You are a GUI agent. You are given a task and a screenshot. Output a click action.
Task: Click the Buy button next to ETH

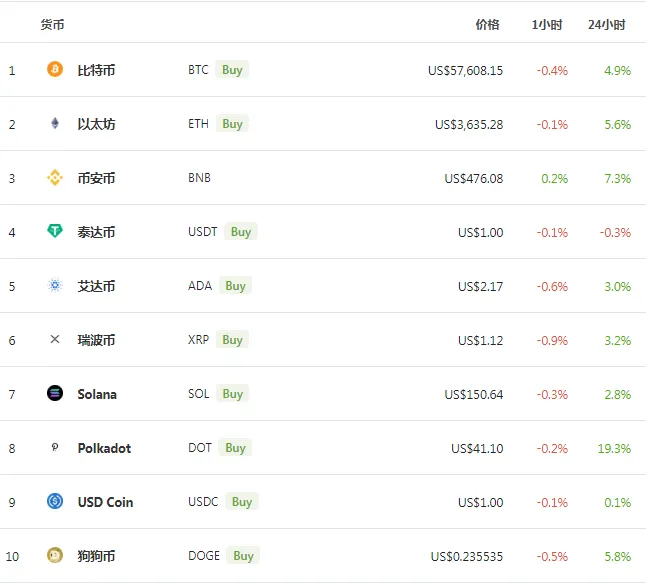tap(232, 124)
